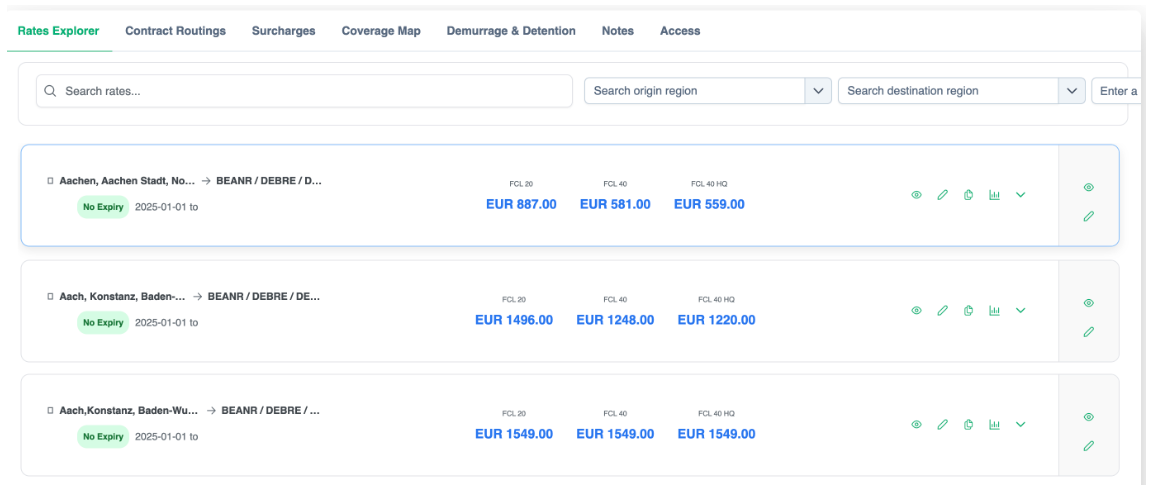Click the EUR 581.00 FCL 40 price
The width and height of the screenshot is (1150, 496).
pos(615,205)
